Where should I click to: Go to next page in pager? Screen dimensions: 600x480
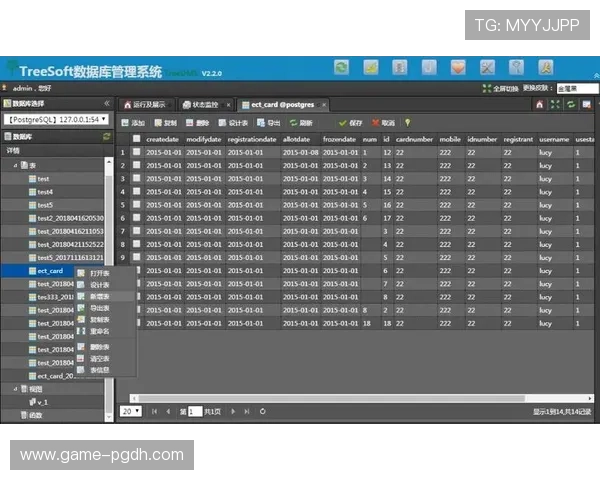(233, 411)
